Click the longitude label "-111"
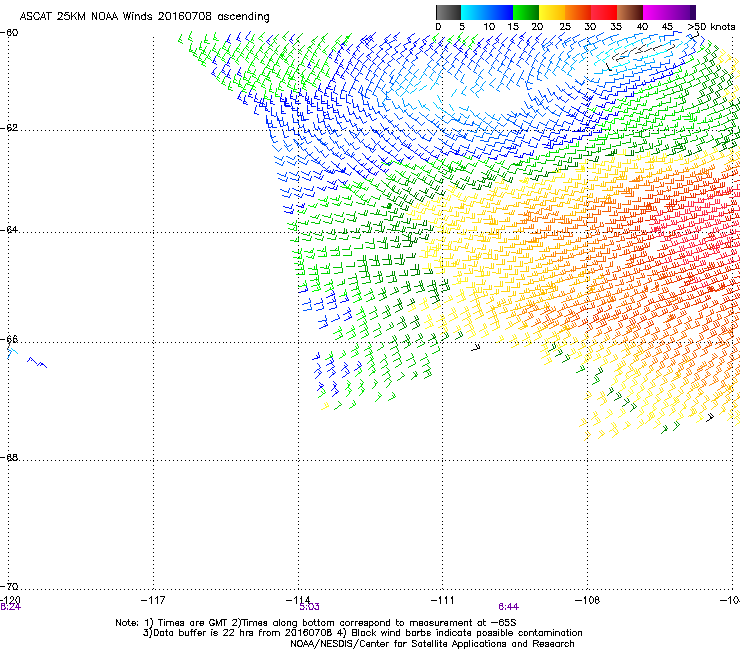Viewport: 740px width, 650px height. [442, 600]
